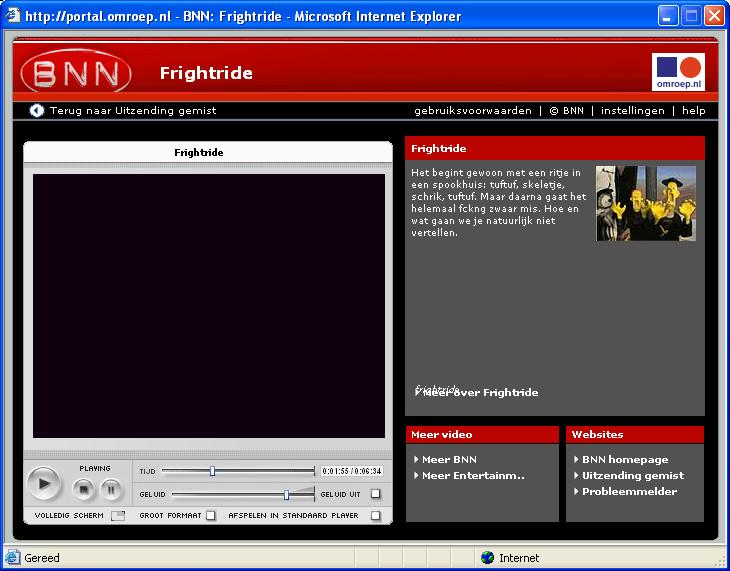Open Meer over Frightride link
This screenshot has width=730, height=571.
click(480, 393)
